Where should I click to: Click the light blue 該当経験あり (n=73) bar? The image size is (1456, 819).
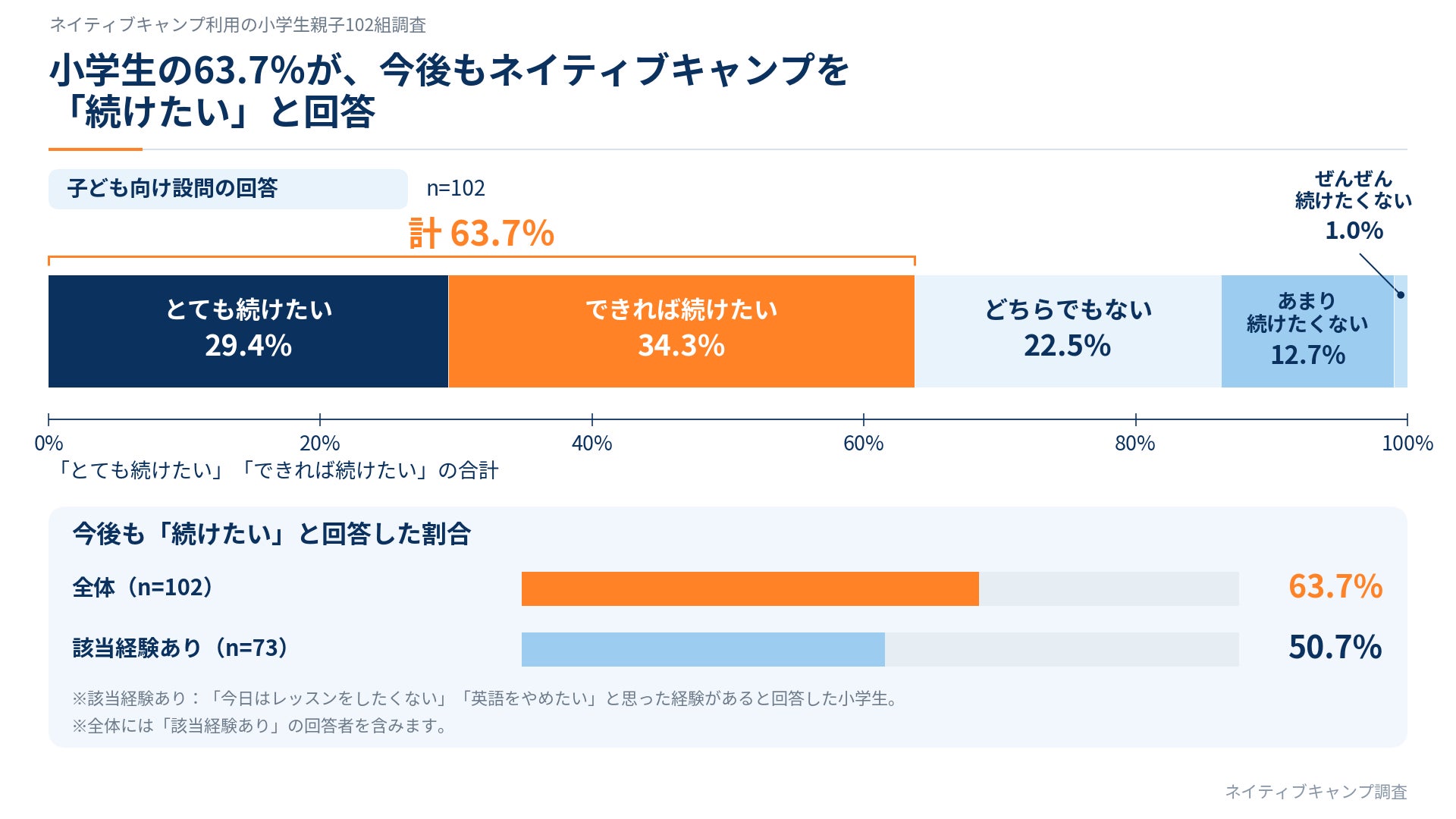(703, 650)
